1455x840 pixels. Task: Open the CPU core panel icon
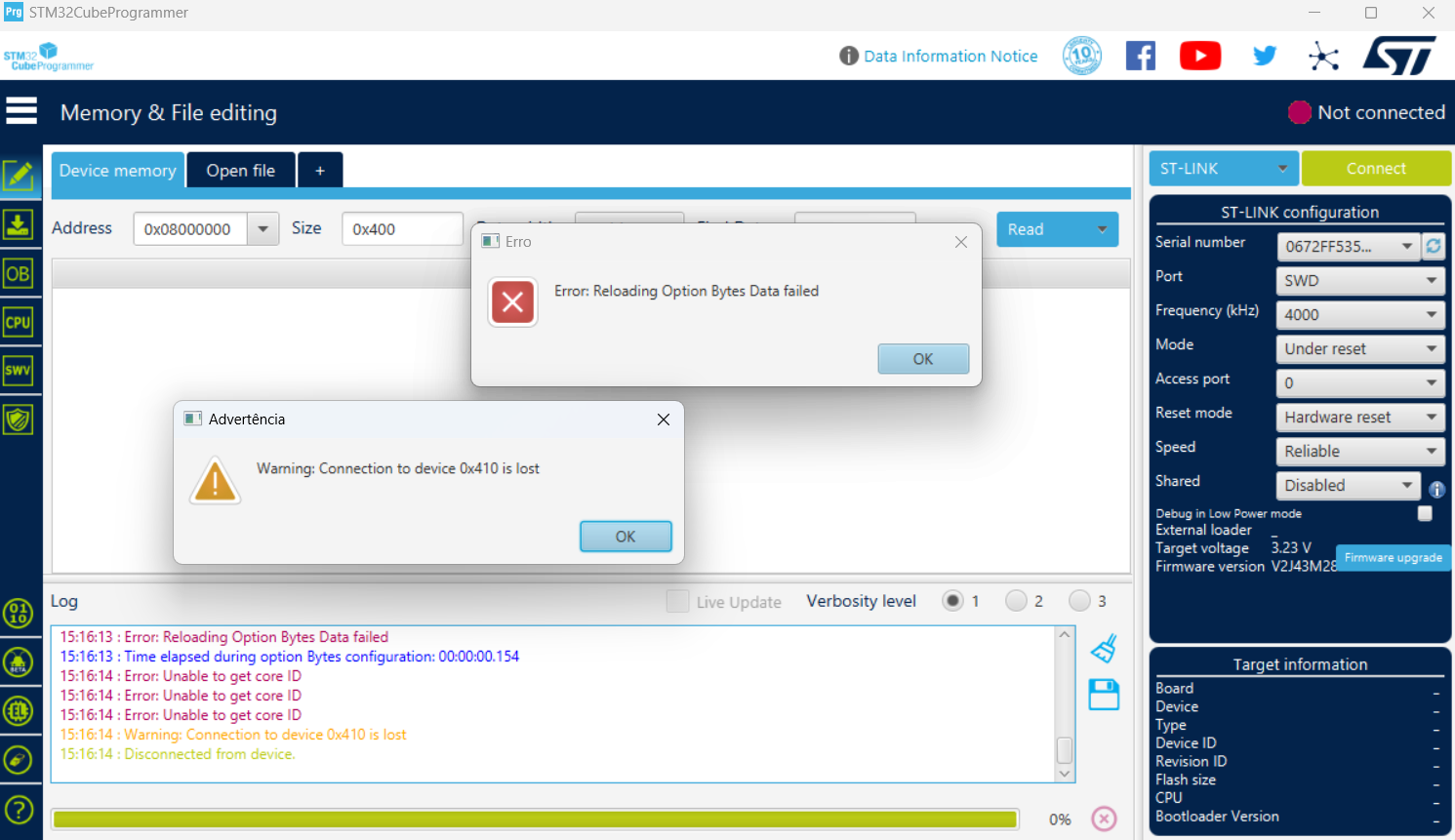coord(18,322)
